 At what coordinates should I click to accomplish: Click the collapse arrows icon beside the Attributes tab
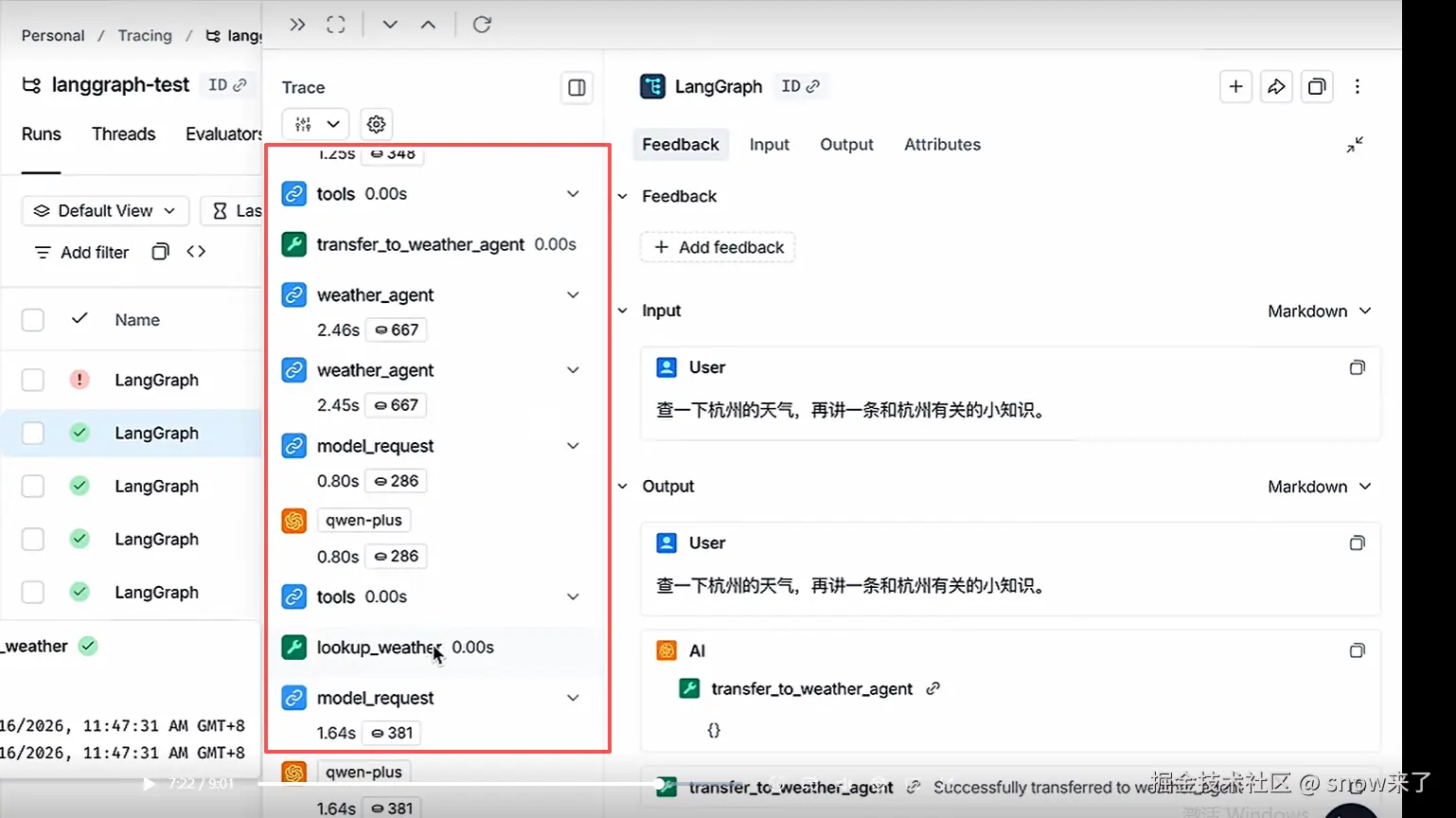coord(1355,145)
